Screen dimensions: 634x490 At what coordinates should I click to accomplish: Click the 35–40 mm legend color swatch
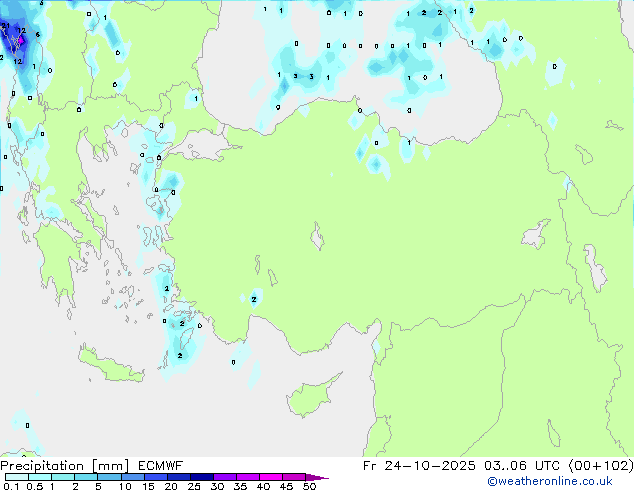tap(248, 477)
